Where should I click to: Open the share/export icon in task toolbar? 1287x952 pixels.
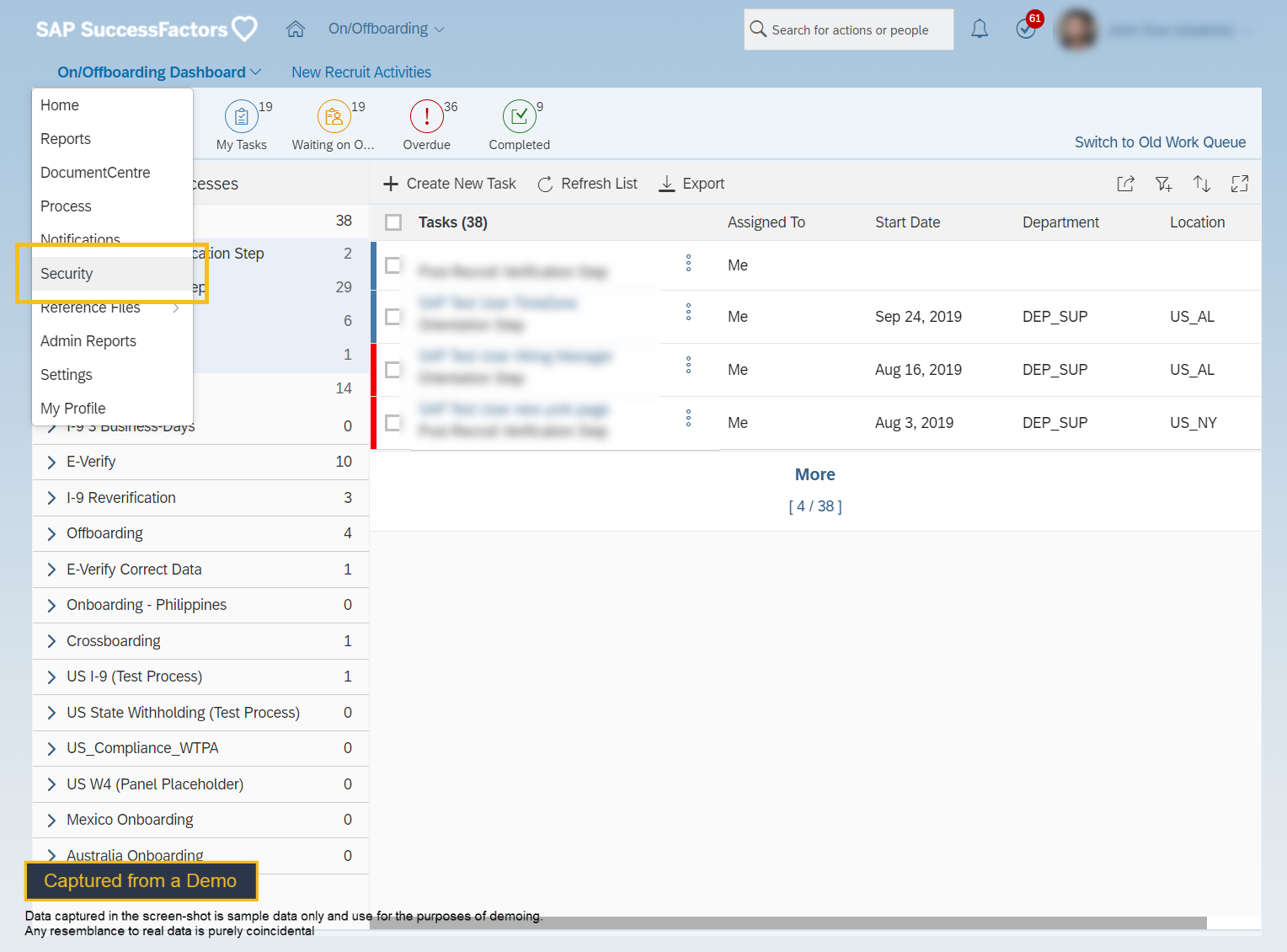[1125, 184]
